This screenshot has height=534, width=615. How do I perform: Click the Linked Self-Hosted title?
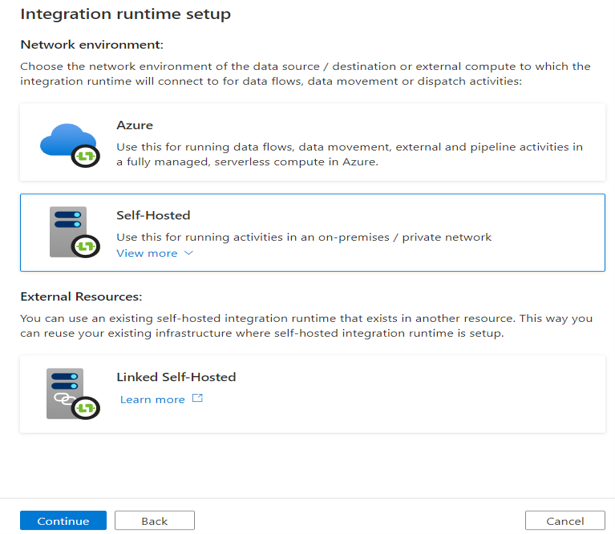(176, 377)
